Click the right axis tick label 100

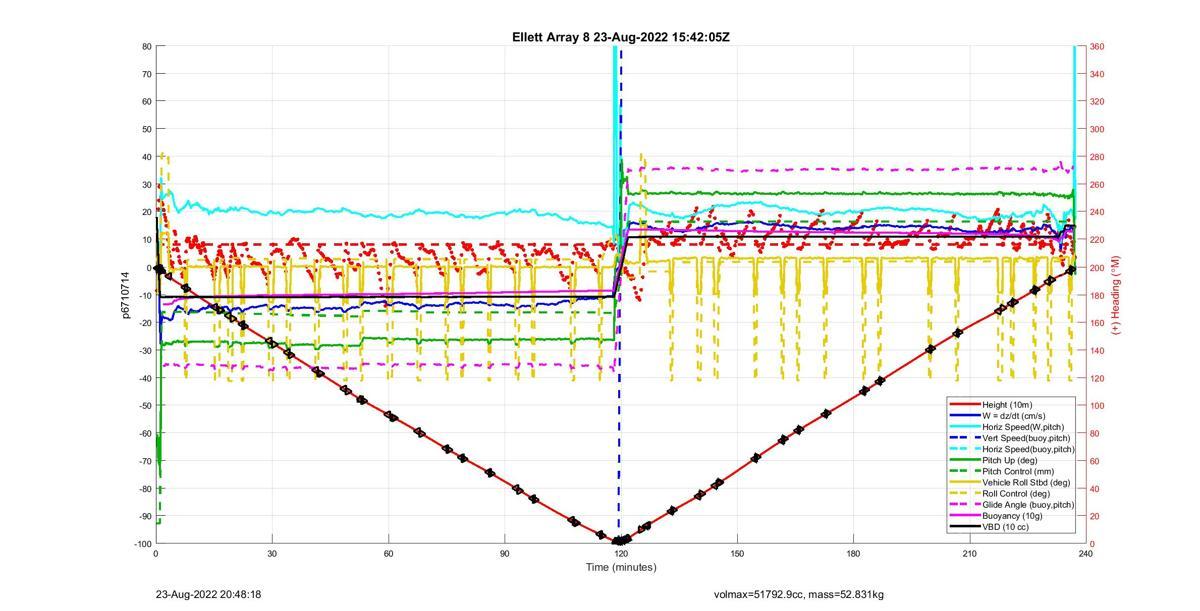coord(1097,405)
